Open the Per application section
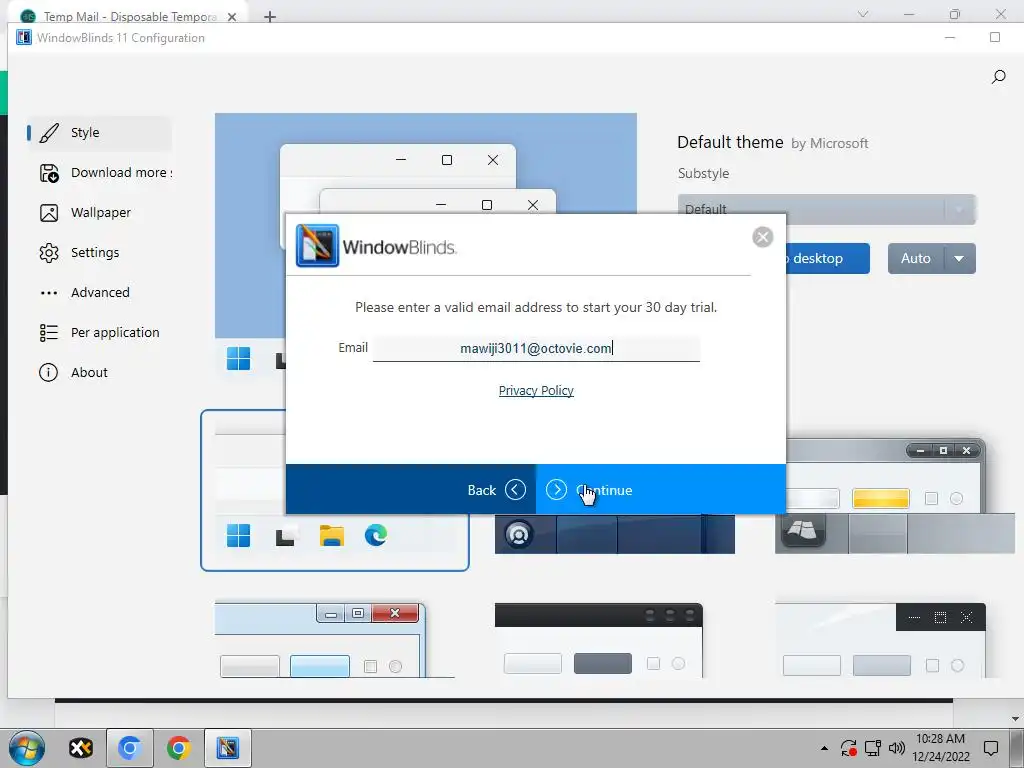1024x768 pixels. (99, 332)
